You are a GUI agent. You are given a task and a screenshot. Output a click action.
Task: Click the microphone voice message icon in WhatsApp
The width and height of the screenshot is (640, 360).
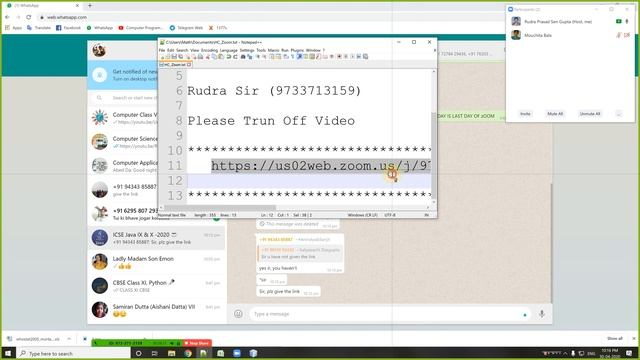[x=542, y=314]
